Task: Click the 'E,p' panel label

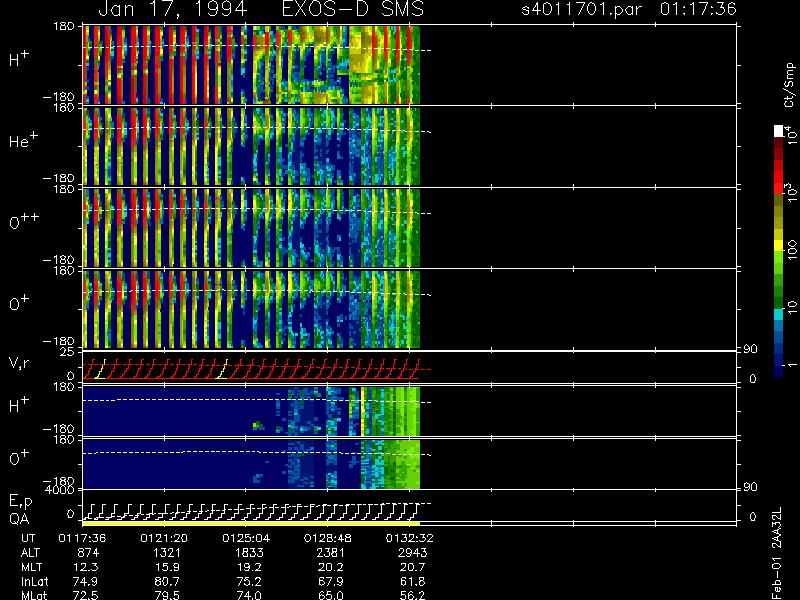Action: point(20,502)
